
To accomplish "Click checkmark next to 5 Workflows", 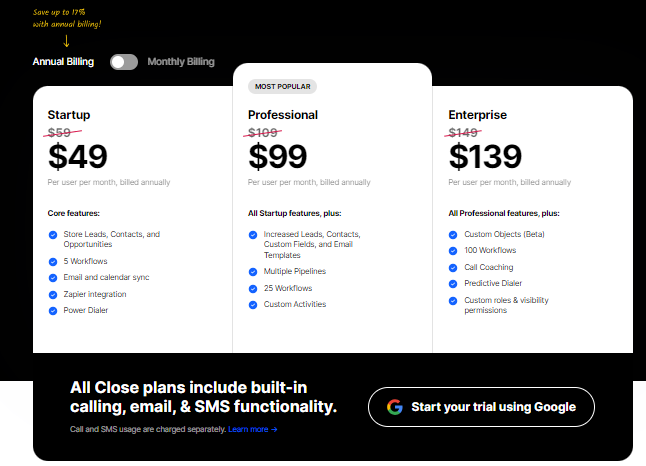I will point(53,261).
